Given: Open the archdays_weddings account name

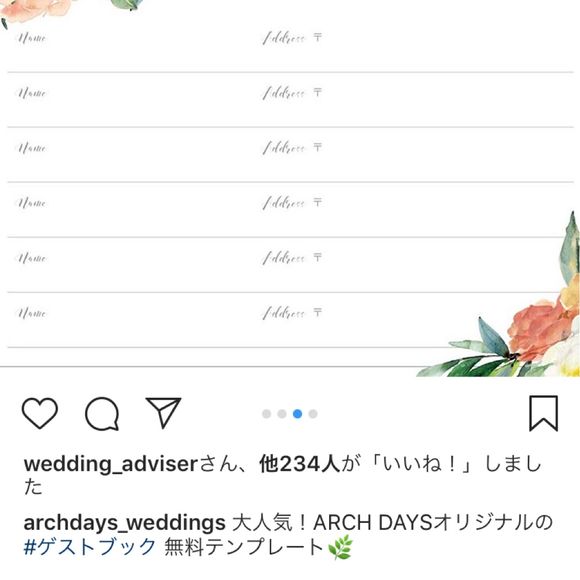Looking at the screenshot, I should click(125, 523).
